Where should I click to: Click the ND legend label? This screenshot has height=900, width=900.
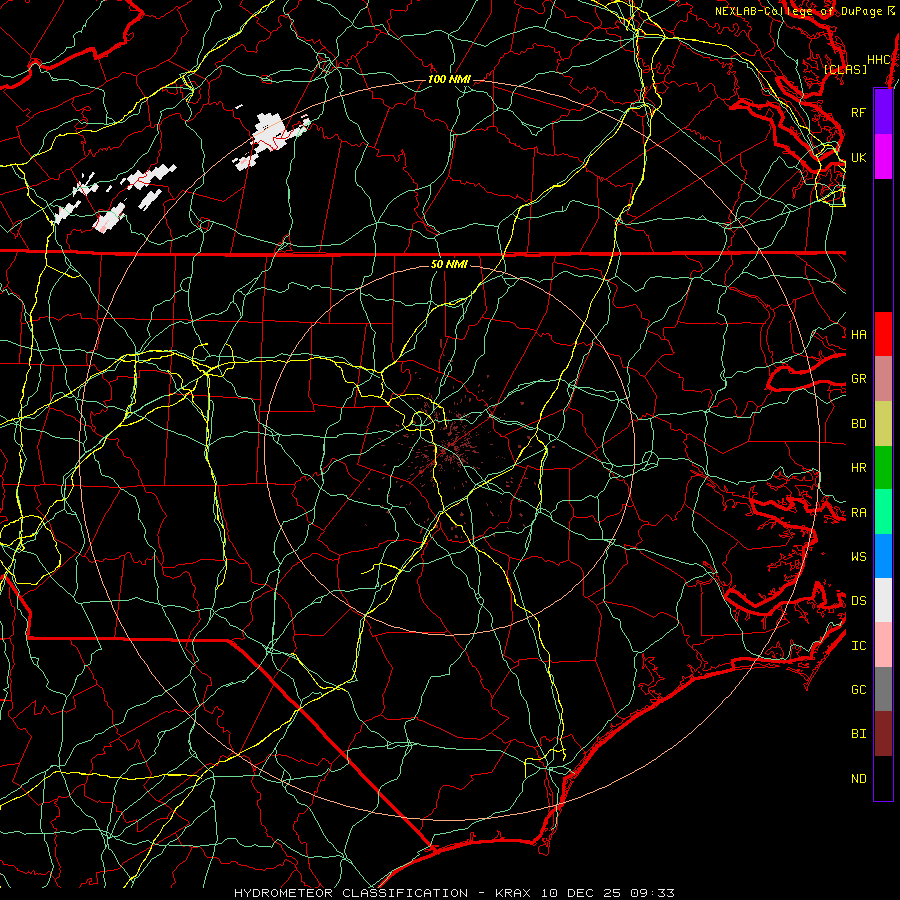[x=859, y=779]
